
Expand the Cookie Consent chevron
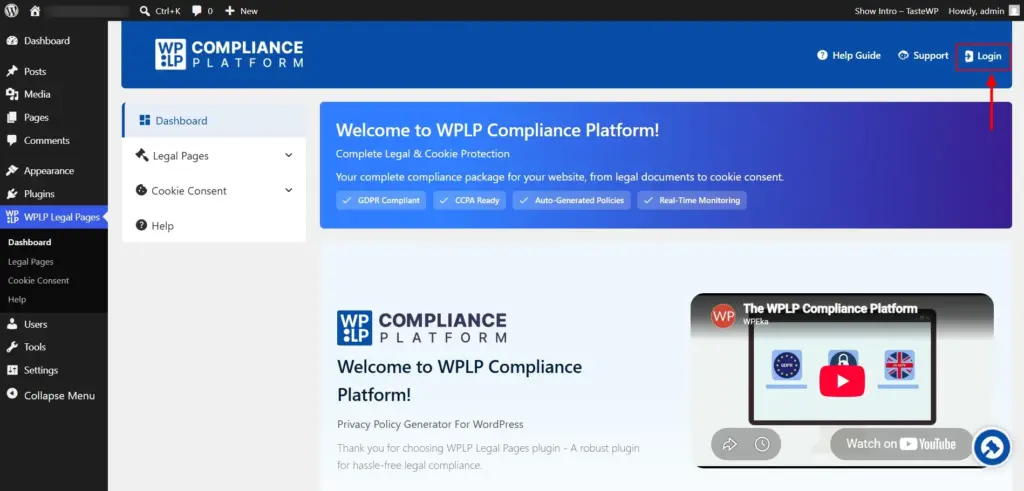point(289,190)
